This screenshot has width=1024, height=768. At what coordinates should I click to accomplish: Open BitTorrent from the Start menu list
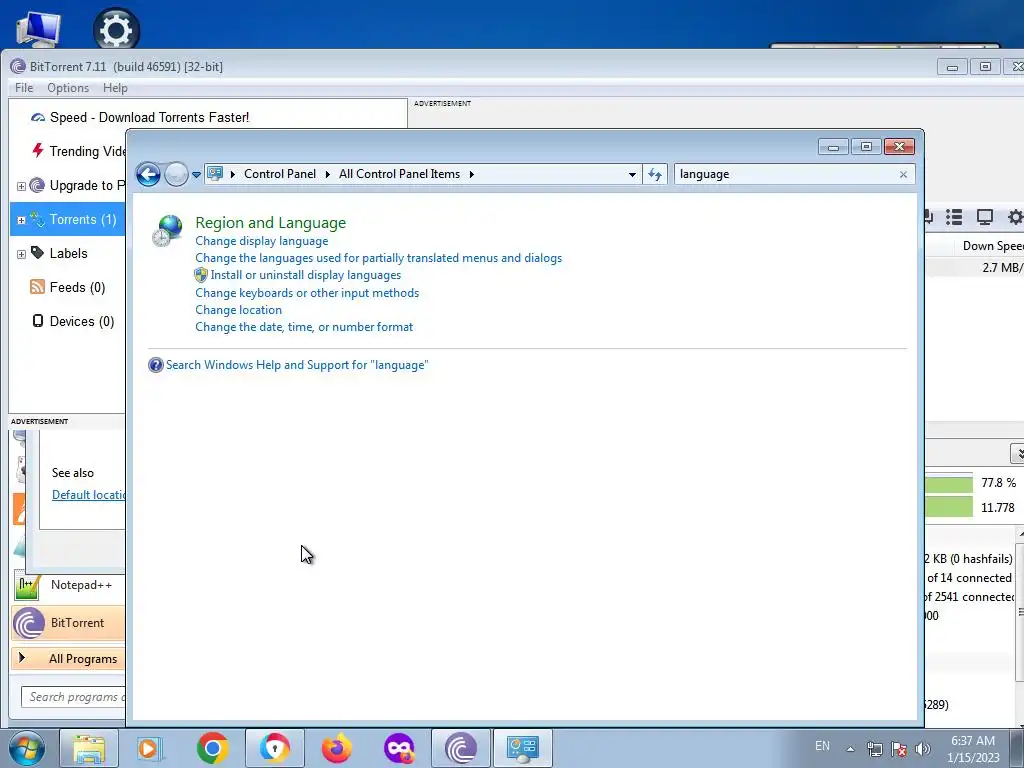pos(68,622)
